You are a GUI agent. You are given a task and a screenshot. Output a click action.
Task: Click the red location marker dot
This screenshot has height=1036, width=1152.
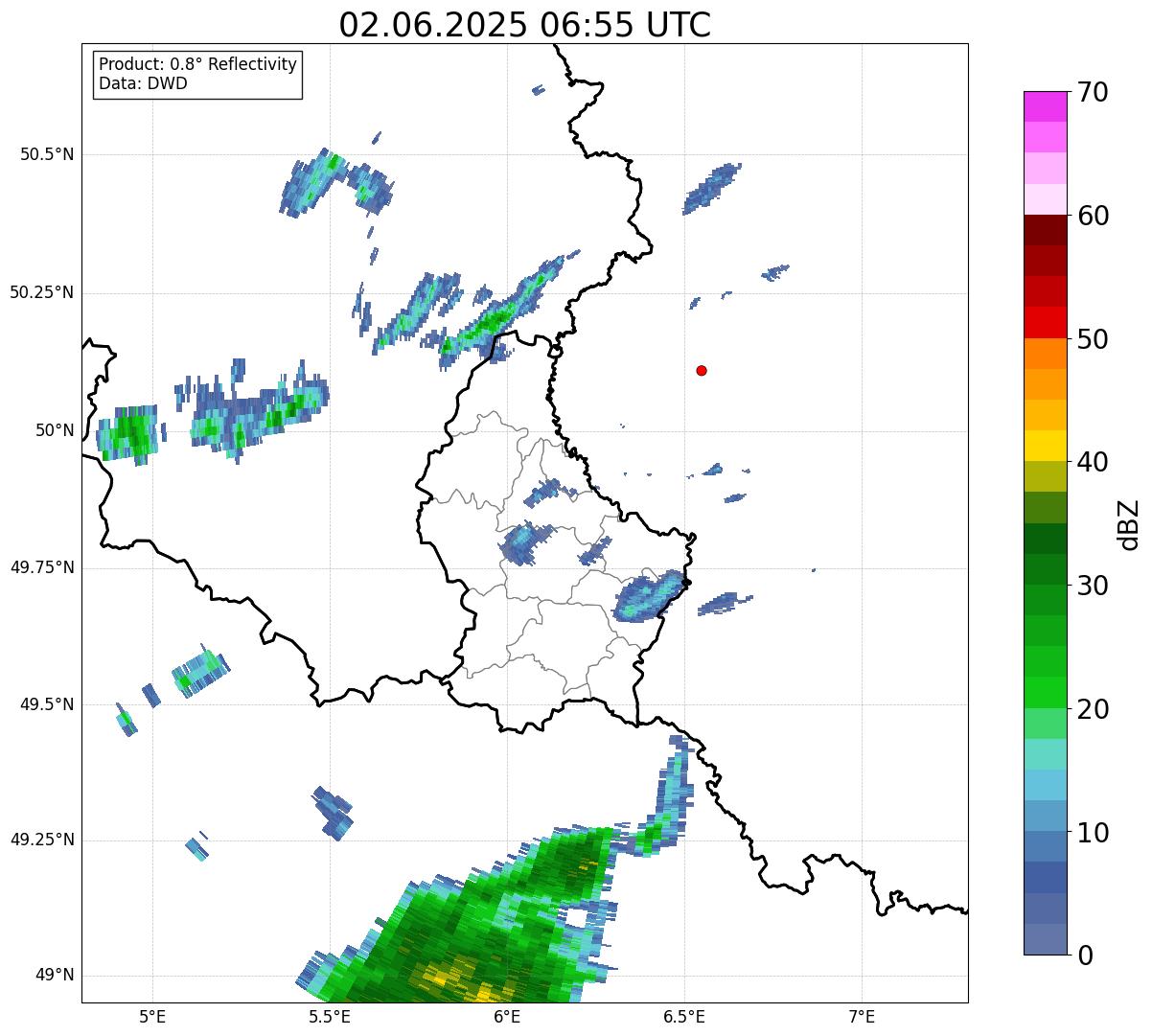point(702,370)
